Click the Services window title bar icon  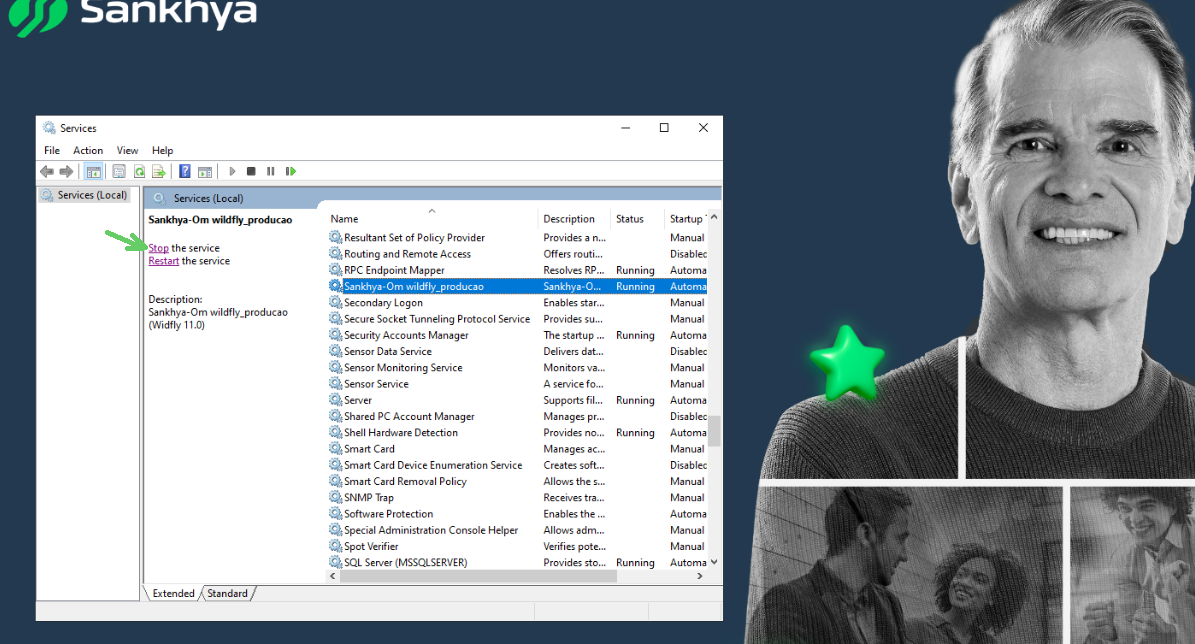(50, 128)
